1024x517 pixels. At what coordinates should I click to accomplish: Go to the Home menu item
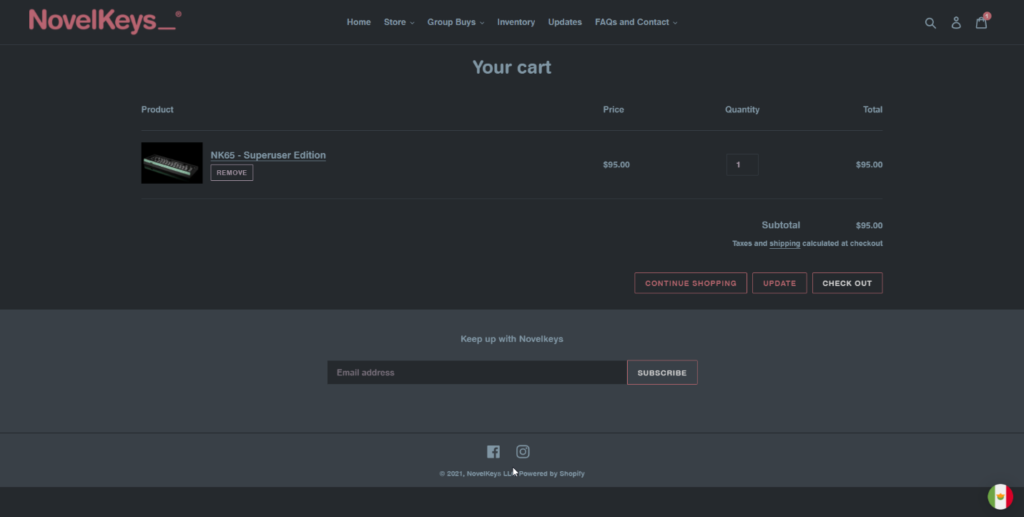(x=359, y=22)
